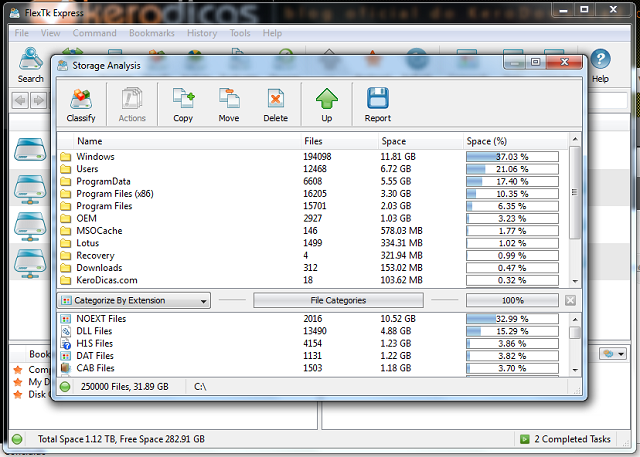This screenshot has height=457, width=640.
Task: Click the CAB Files category icon
Action: [x=65, y=368]
